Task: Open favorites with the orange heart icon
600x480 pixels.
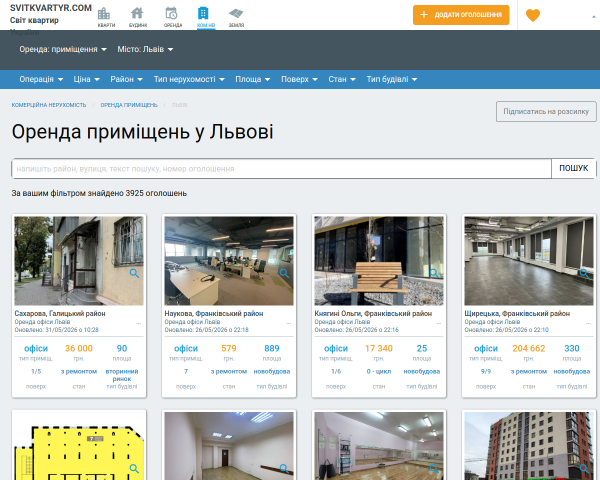Action: coord(533,15)
